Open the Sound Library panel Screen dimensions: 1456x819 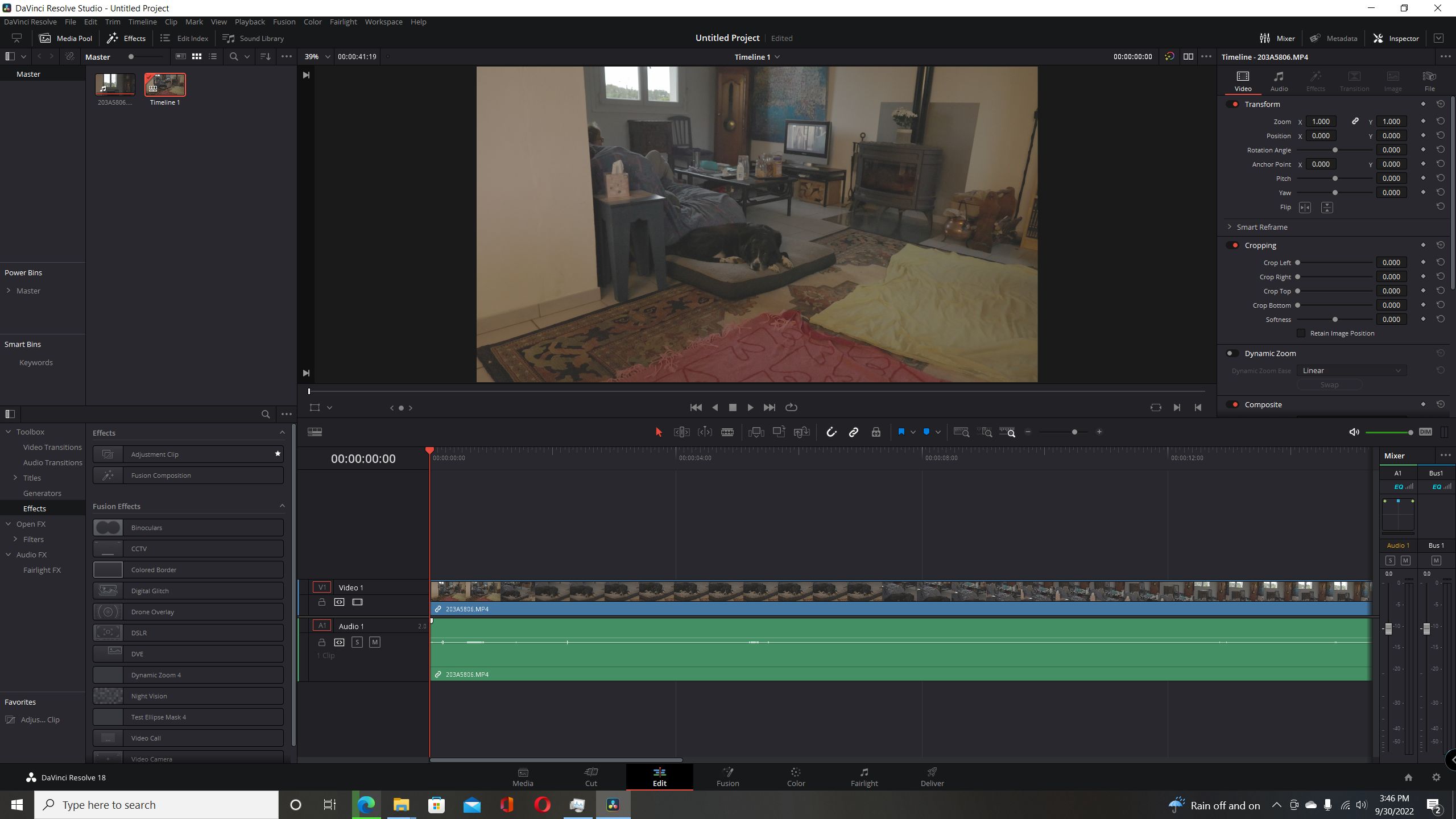(x=253, y=38)
